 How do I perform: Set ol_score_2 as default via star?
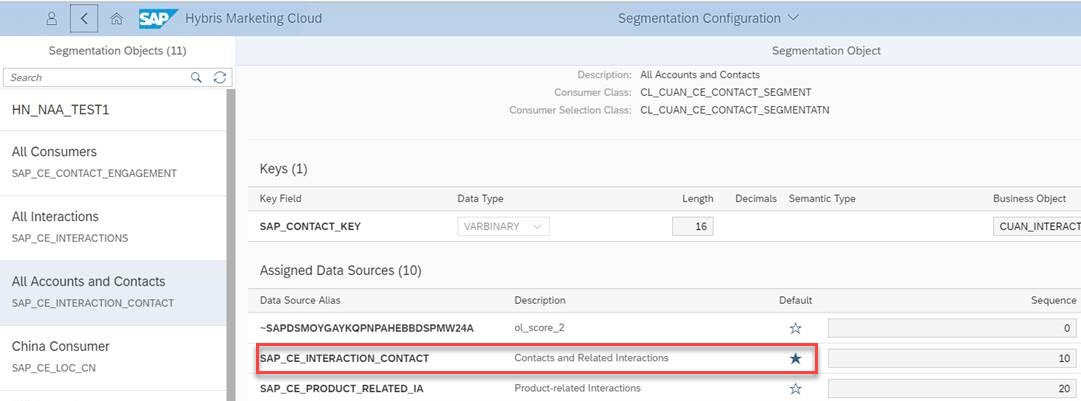coord(795,328)
